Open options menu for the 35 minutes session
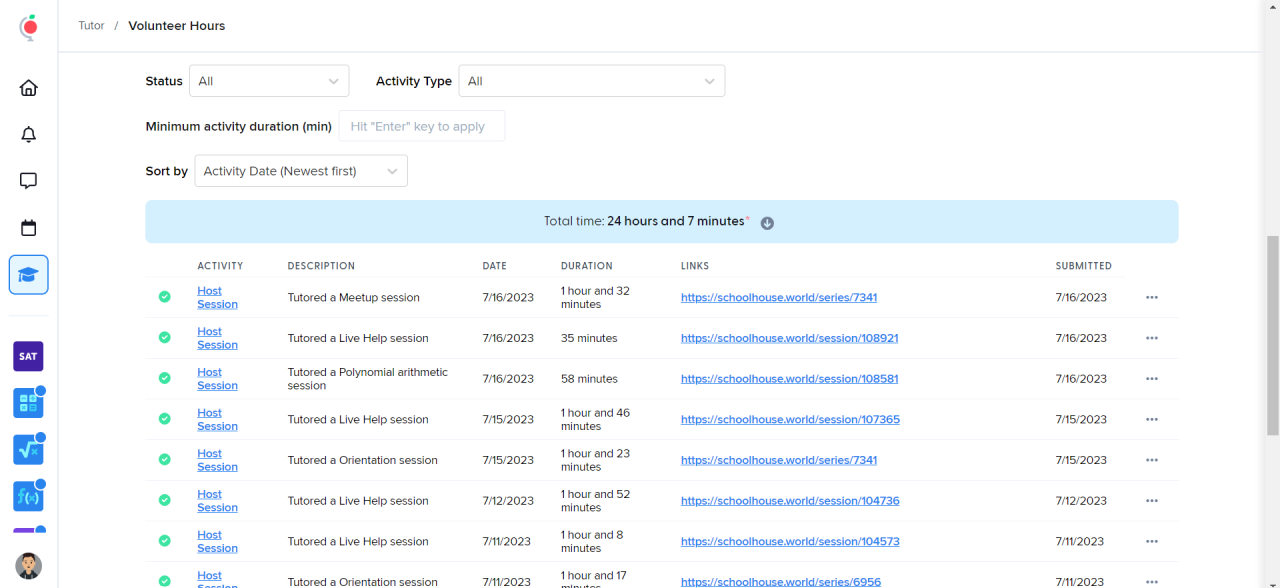1280x588 pixels. 1151,338
